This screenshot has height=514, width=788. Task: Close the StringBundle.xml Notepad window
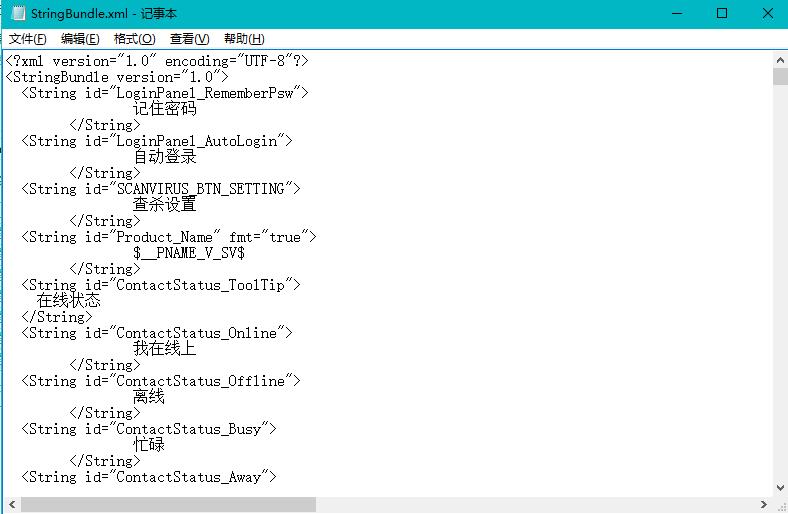click(768, 14)
